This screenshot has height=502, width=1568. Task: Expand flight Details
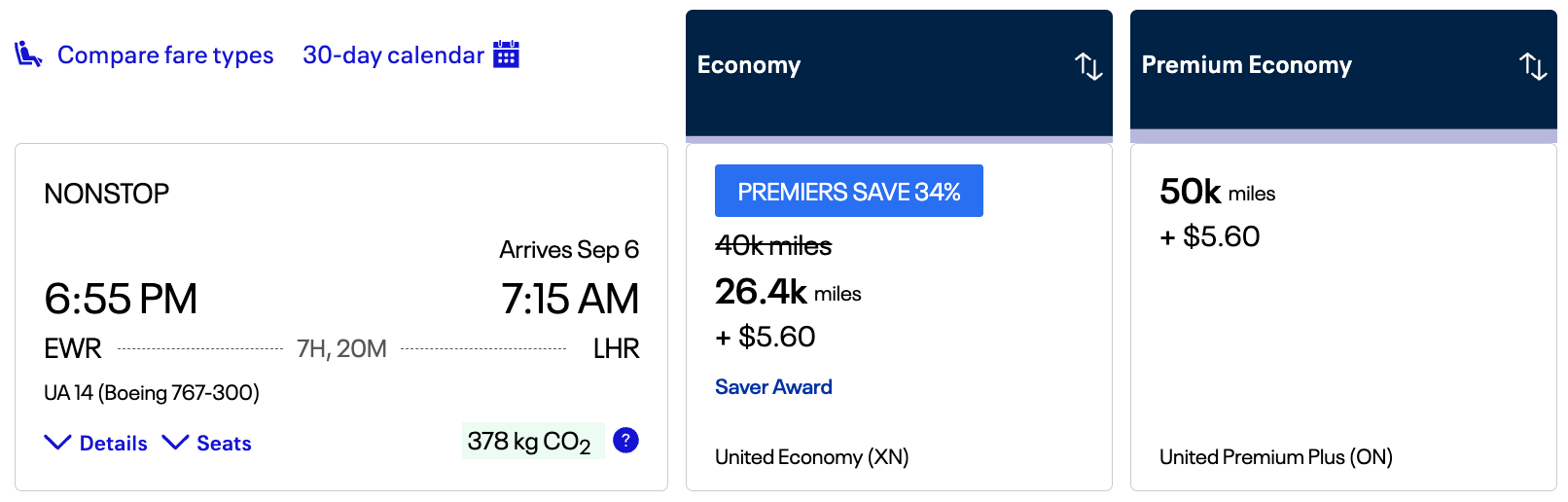113,444
